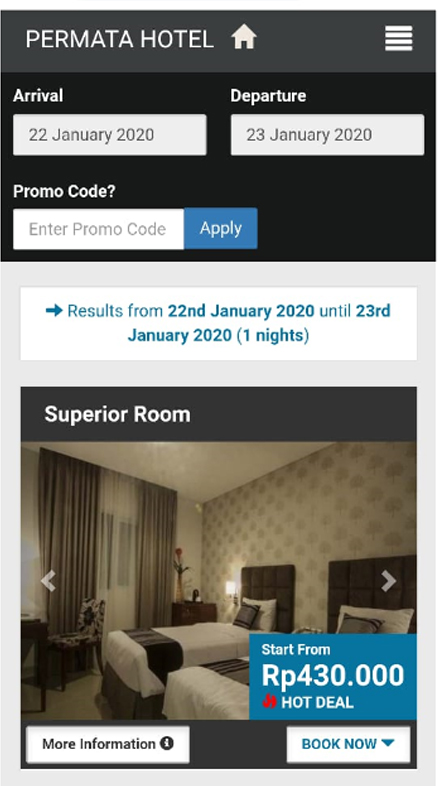Image resolution: width=442 pixels, height=786 pixels.
Task: Focus the Enter Promo Code field
Action: click(99, 229)
